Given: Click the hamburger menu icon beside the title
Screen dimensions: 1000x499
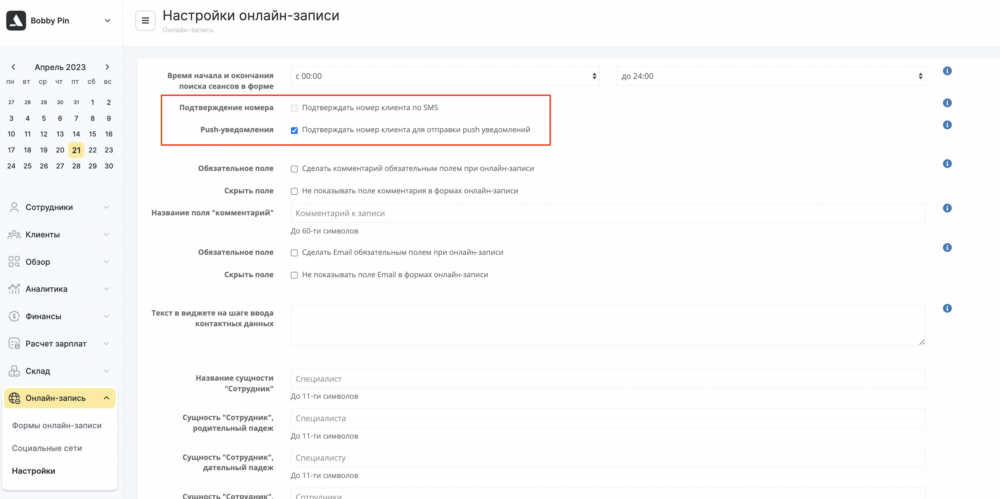Looking at the screenshot, I should click(145, 20).
